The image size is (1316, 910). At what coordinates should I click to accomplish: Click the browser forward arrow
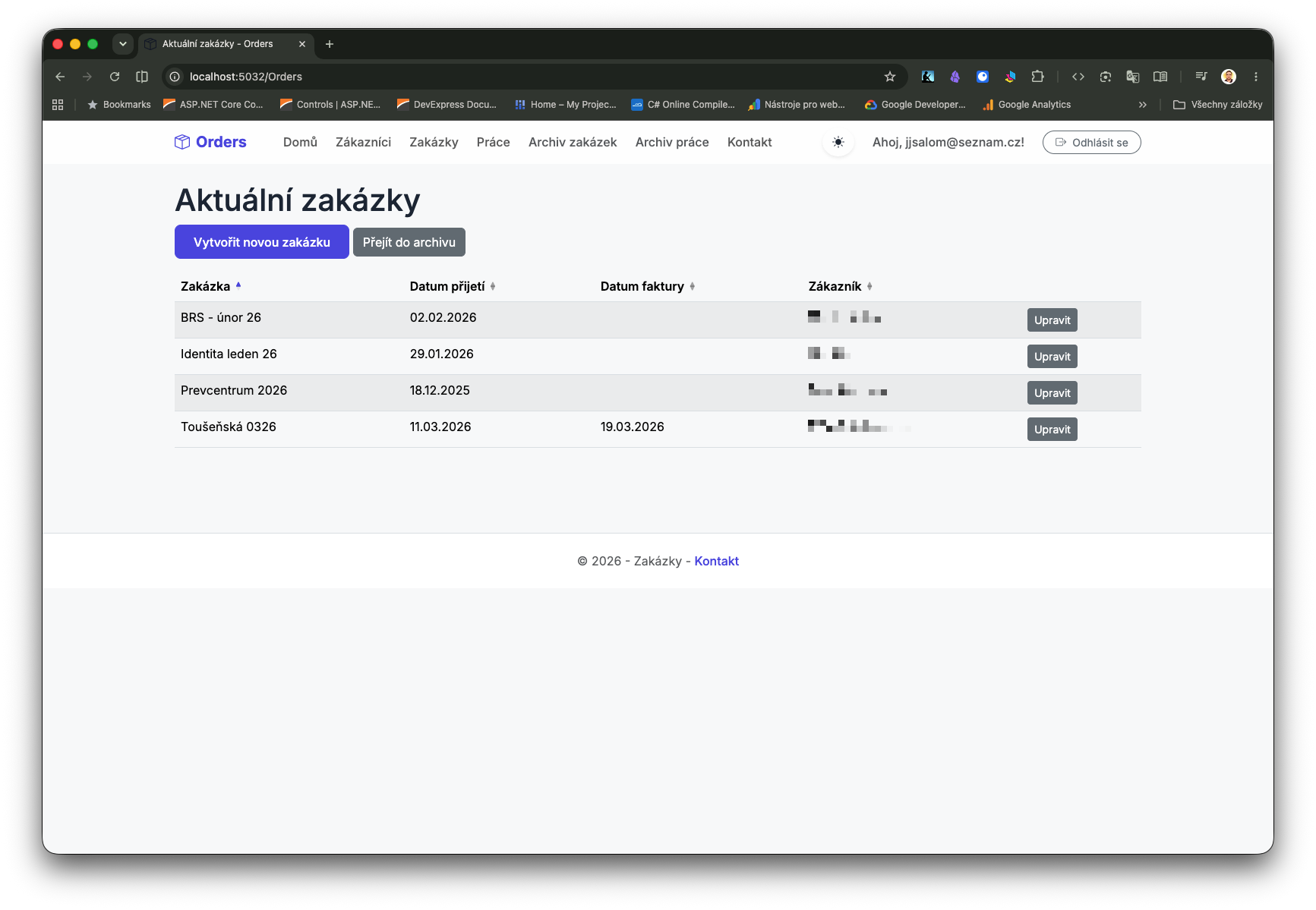point(87,77)
